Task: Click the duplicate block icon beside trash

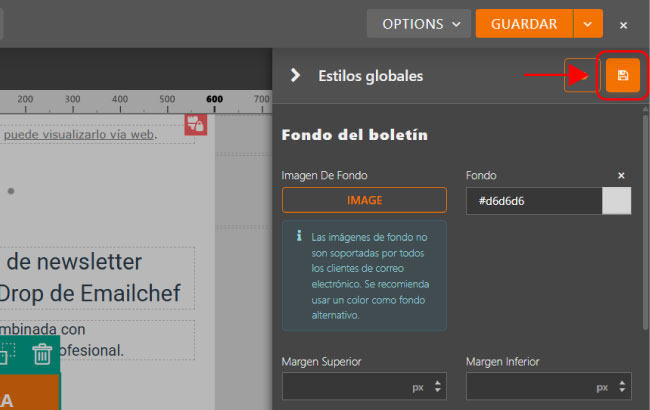Action: point(8,353)
